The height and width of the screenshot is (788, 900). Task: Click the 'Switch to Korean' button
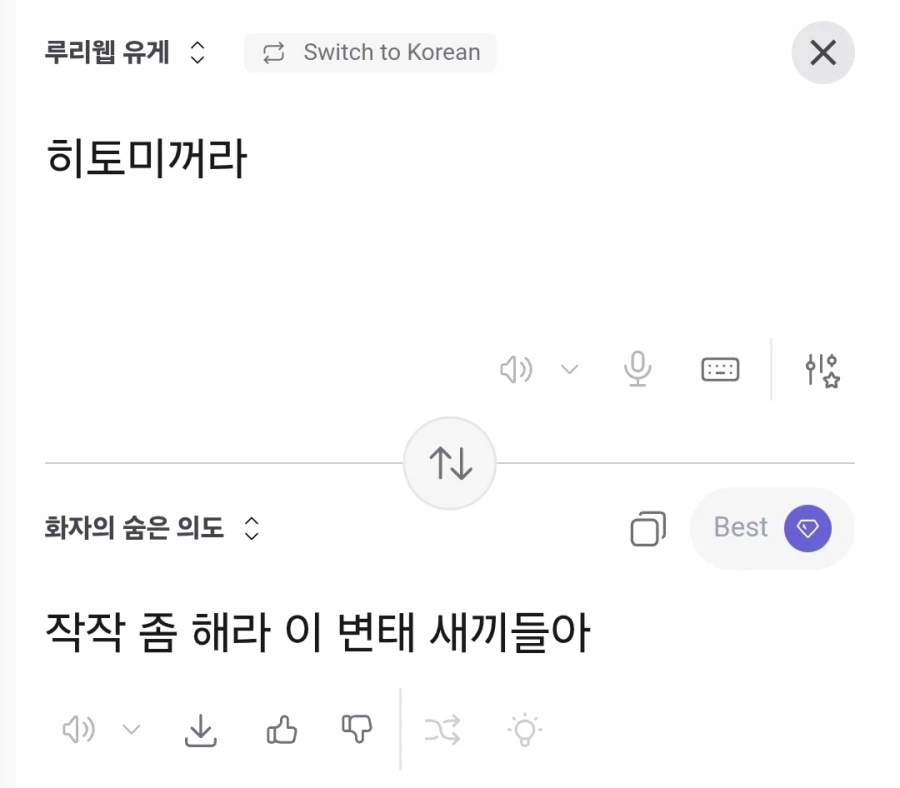coord(370,52)
